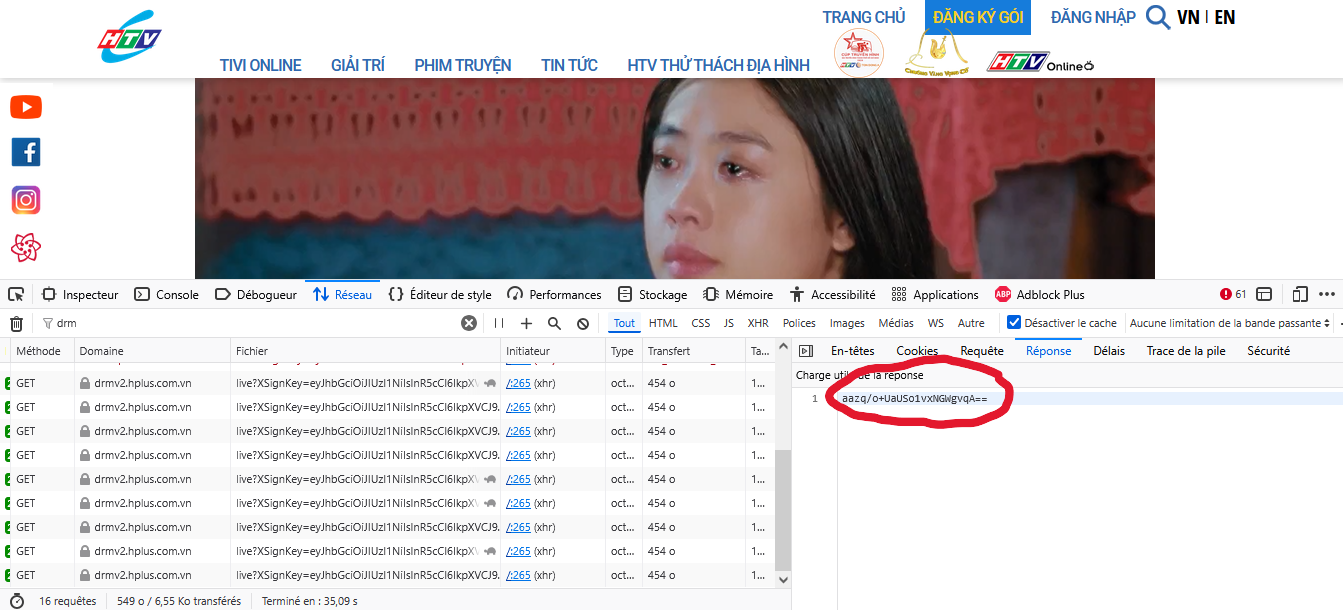Click the HTV Online logo in header
The image size is (1343, 610).
tap(1040, 63)
